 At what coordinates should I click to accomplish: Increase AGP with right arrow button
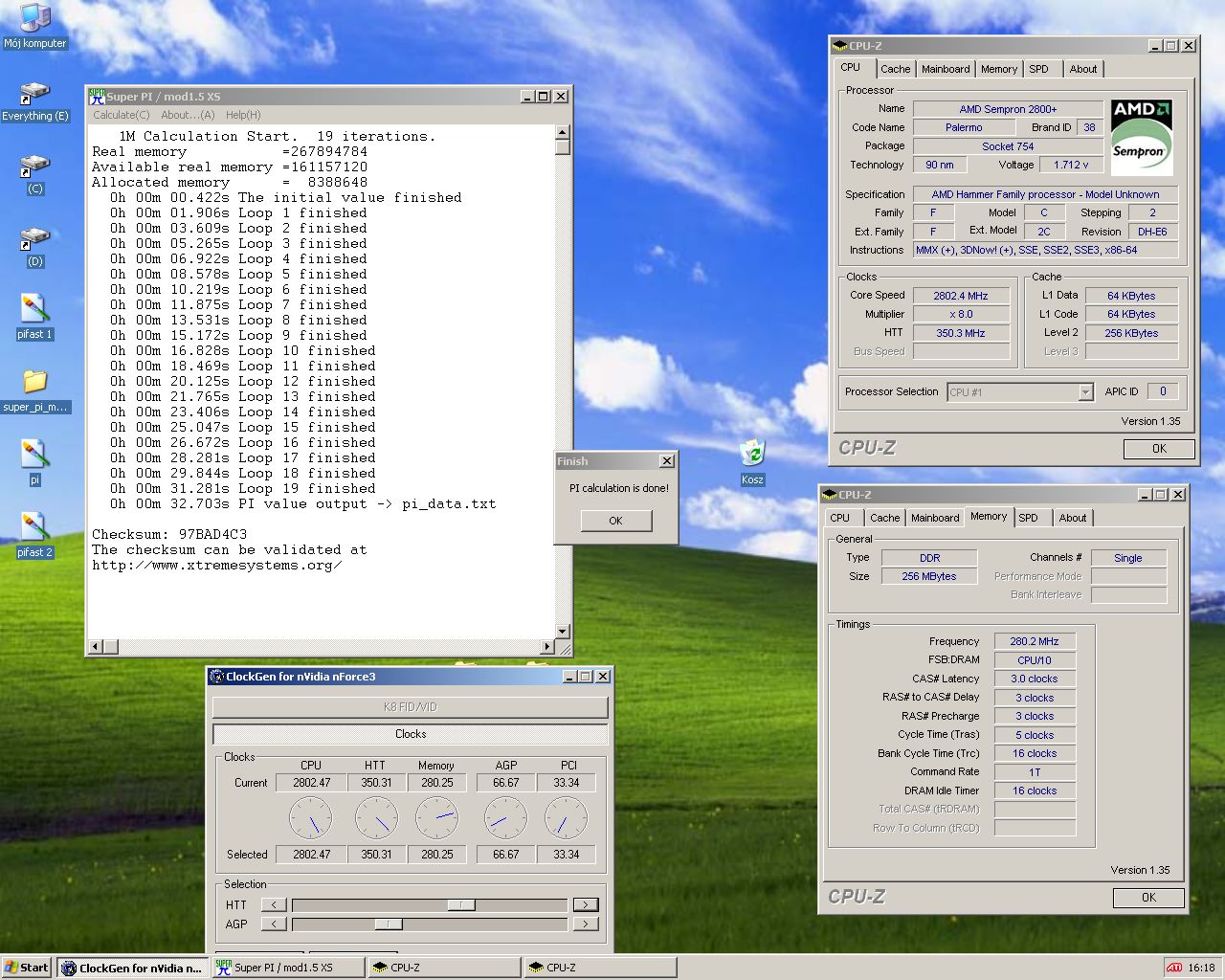[x=586, y=924]
